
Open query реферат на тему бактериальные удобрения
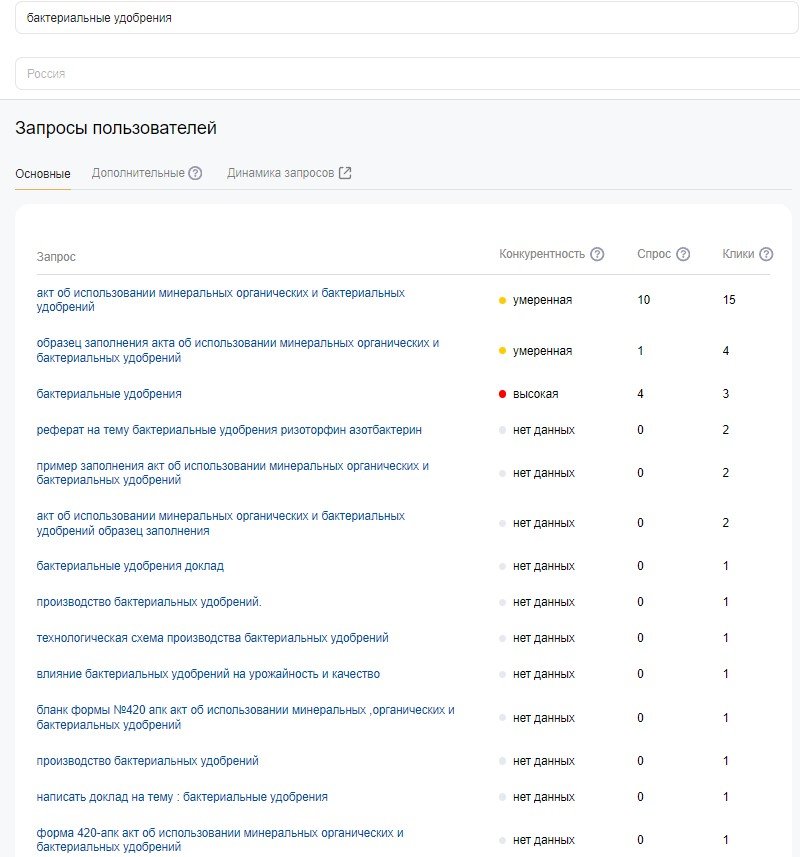pyautogui.click(x=229, y=430)
